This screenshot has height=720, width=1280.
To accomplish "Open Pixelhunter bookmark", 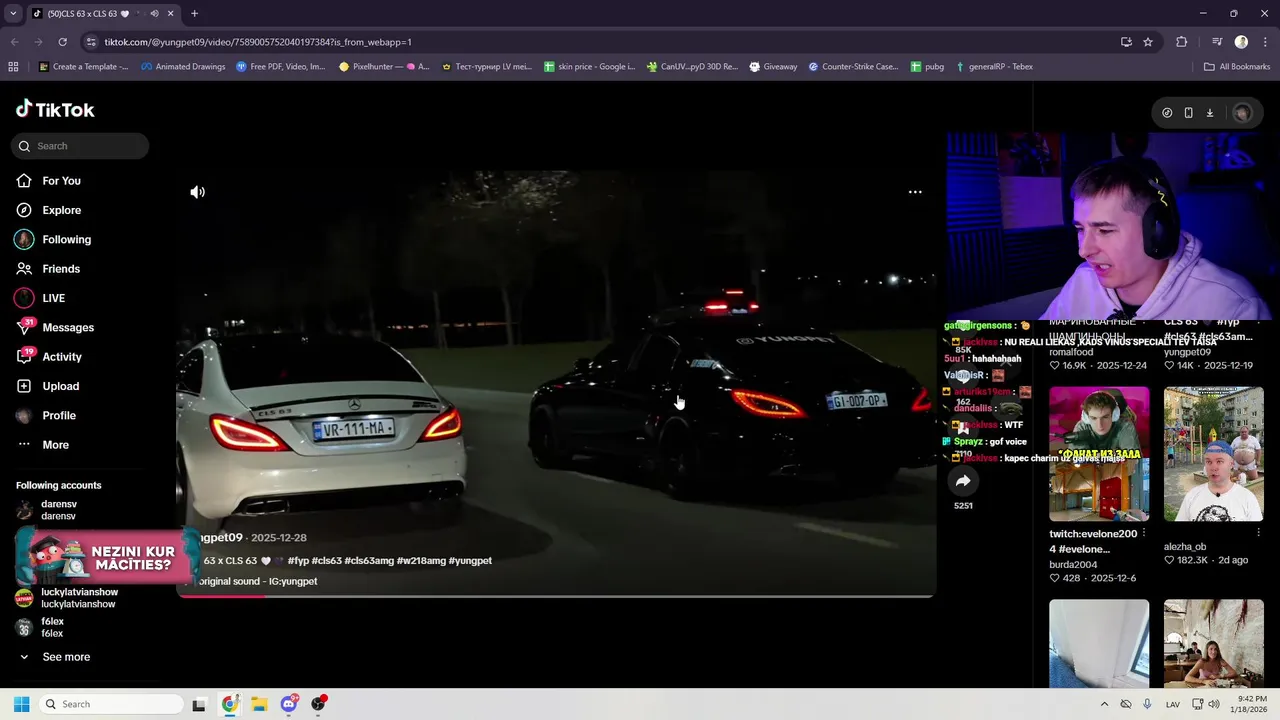I will pyautogui.click(x=384, y=67).
